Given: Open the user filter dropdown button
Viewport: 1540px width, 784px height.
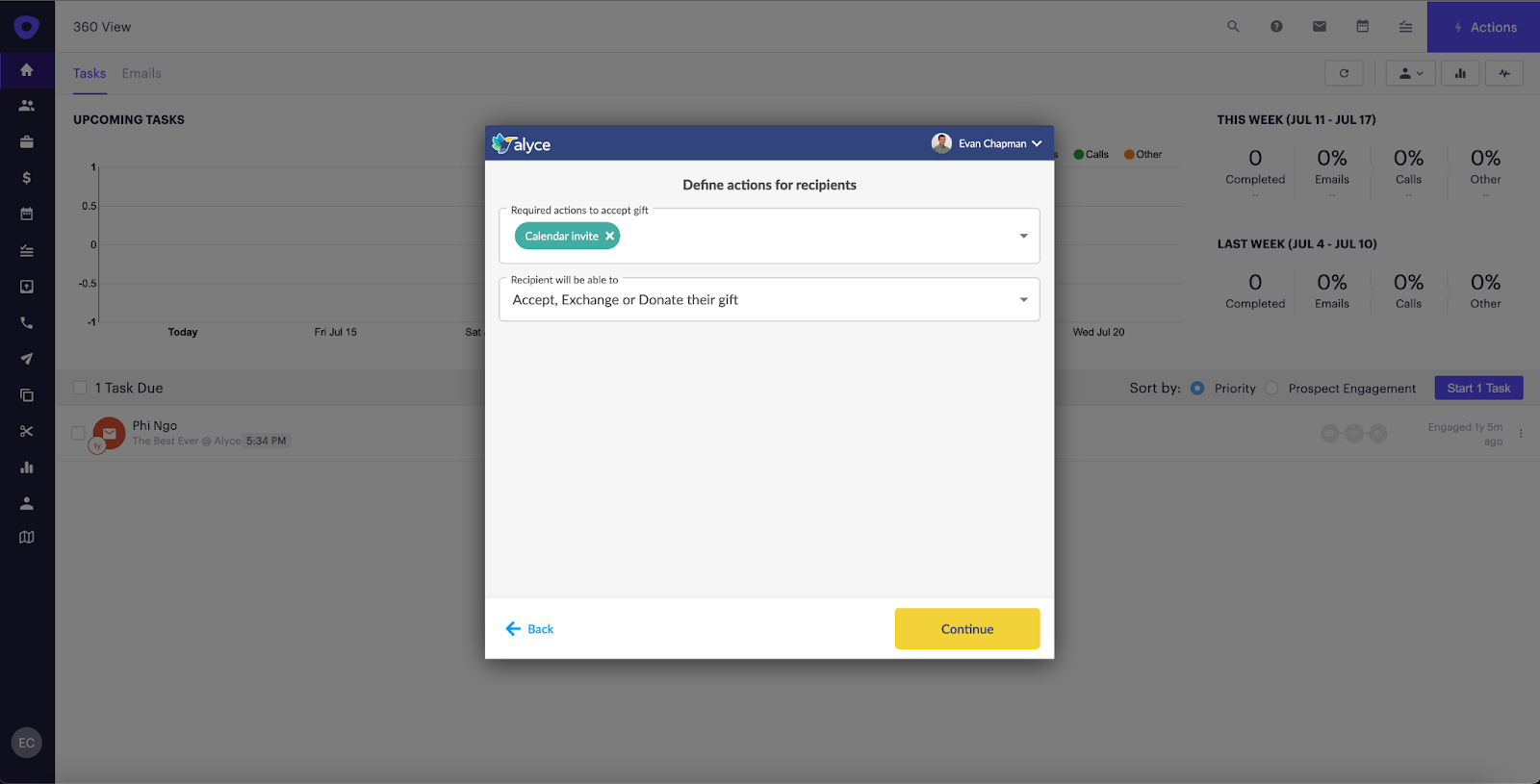Looking at the screenshot, I should click(x=1411, y=73).
